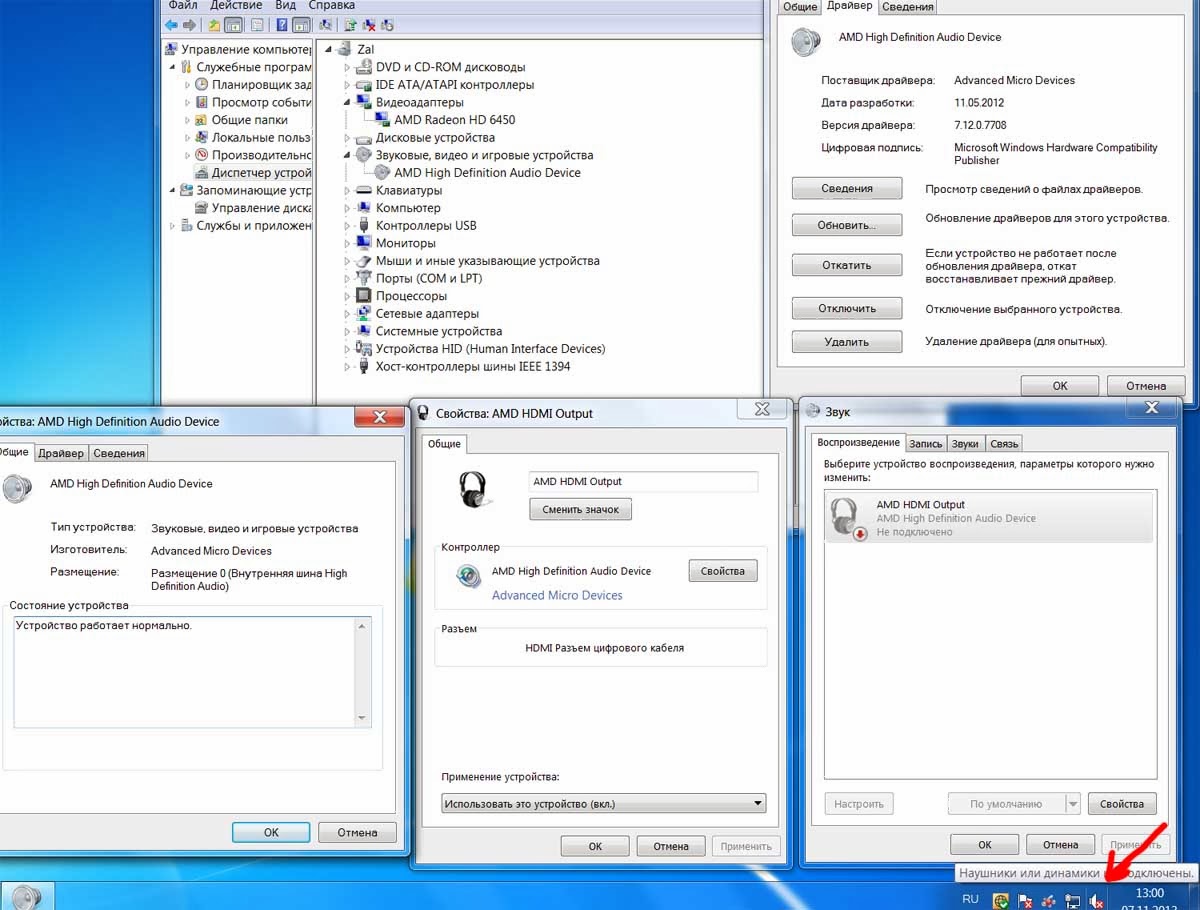Click Свойства beside AMD High Definition Audio controller
This screenshot has width=1200, height=910.
(x=723, y=571)
